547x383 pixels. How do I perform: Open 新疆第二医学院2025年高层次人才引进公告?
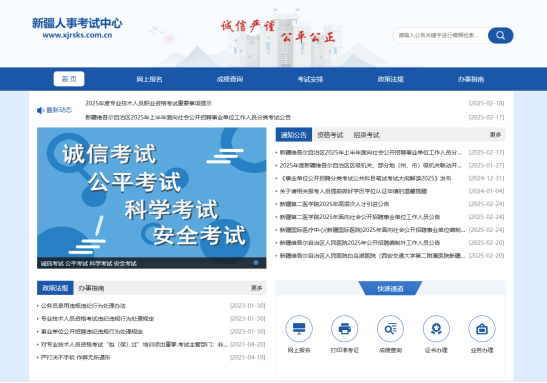pyautogui.click(x=334, y=204)
